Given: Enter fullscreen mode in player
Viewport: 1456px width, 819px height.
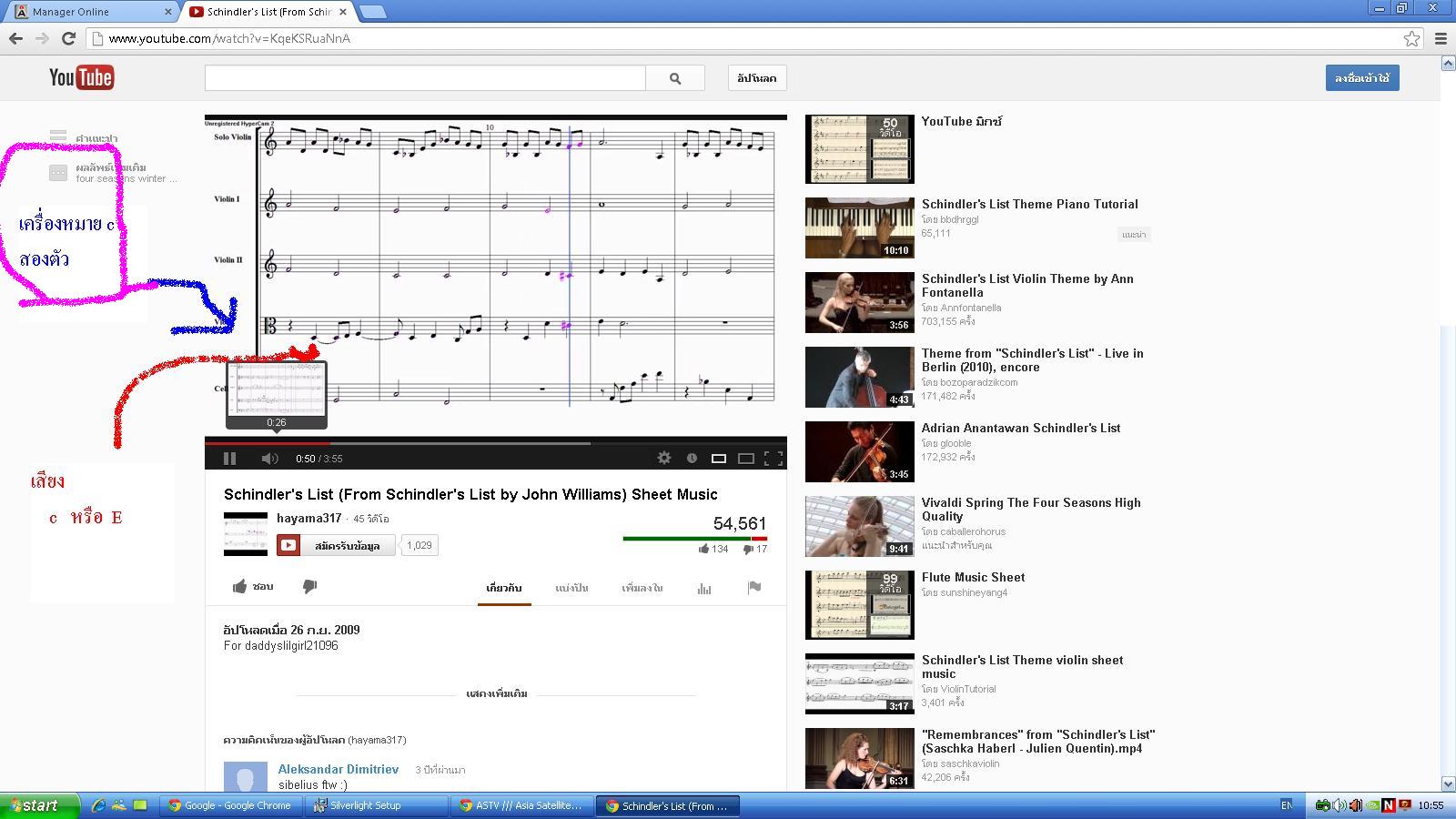Looking at the screenshot, I should coord(773,459).
